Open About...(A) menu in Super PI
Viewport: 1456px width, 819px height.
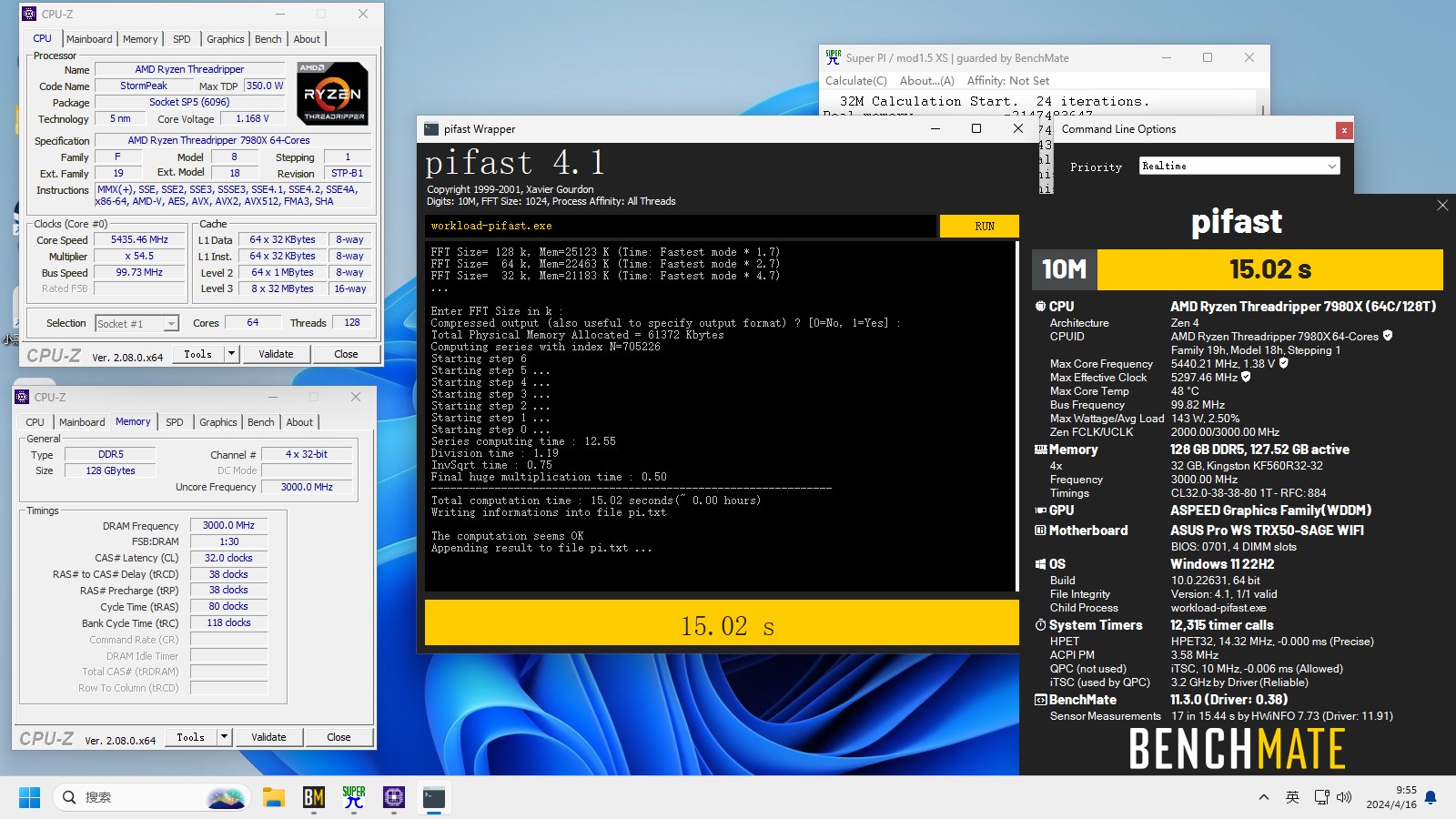pyautogui.click(x=926, y=81)
